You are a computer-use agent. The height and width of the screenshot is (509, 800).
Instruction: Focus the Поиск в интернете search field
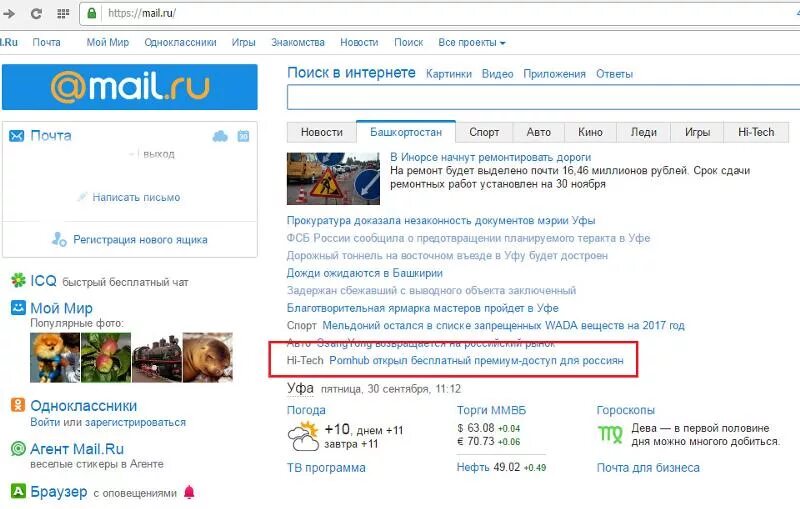pyautogui.click(x=543, y=97)
